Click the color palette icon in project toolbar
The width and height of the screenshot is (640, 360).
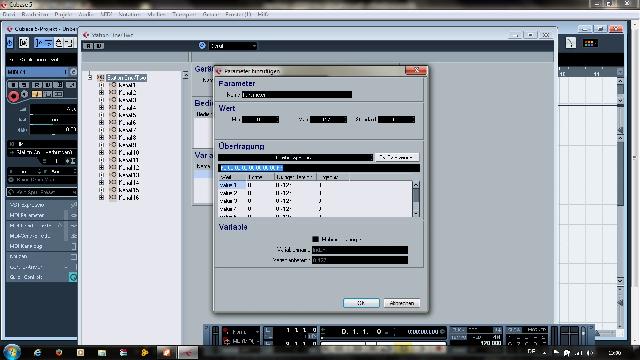click(x=589, y=43)
